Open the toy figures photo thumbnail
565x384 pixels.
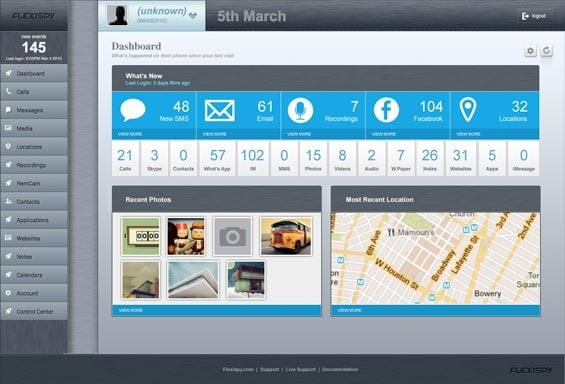pos(186,236)
